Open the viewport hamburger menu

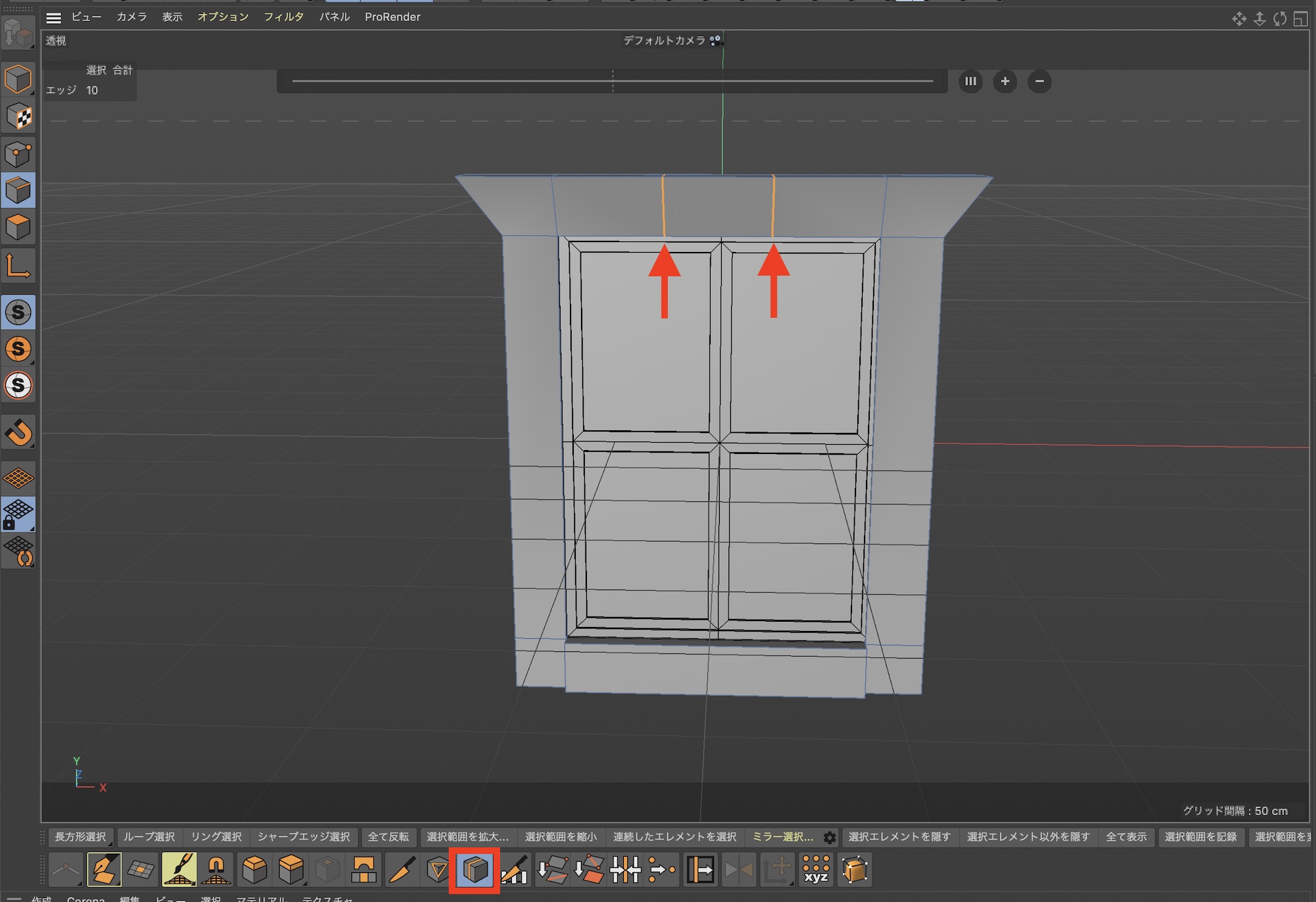(x=54, y=18)
